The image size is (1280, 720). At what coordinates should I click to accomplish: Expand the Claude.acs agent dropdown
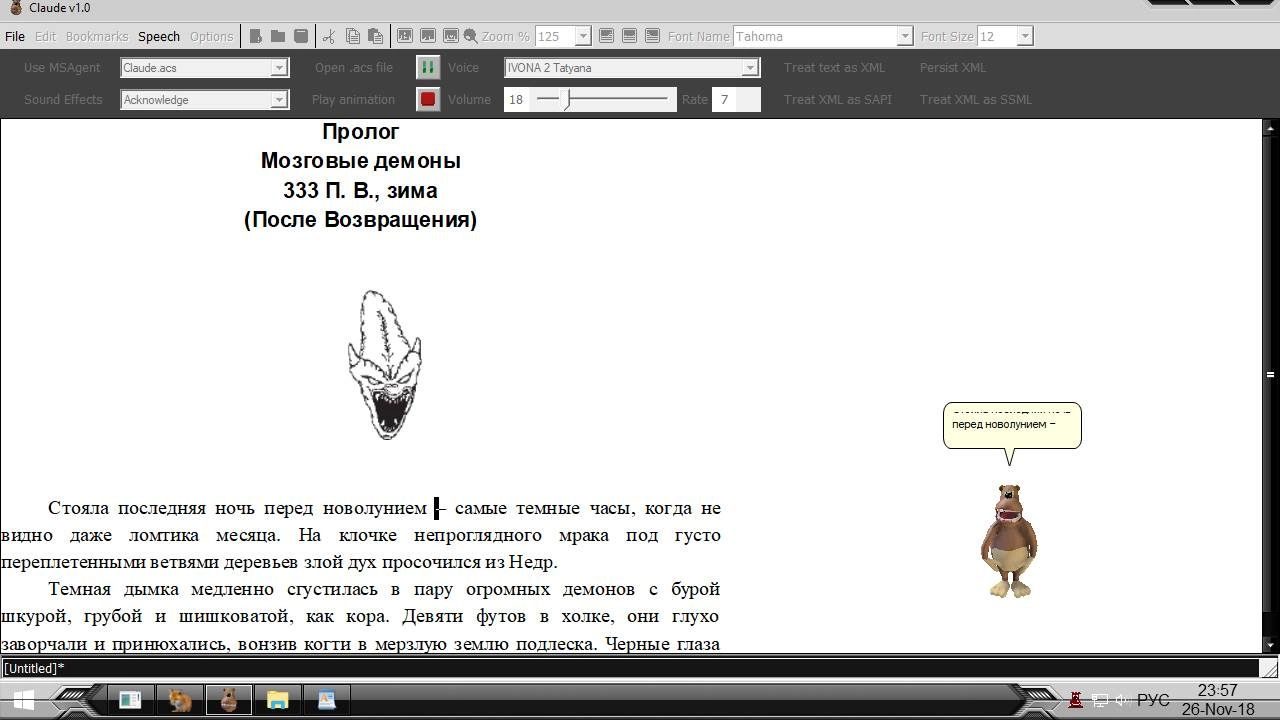point(279,68)
